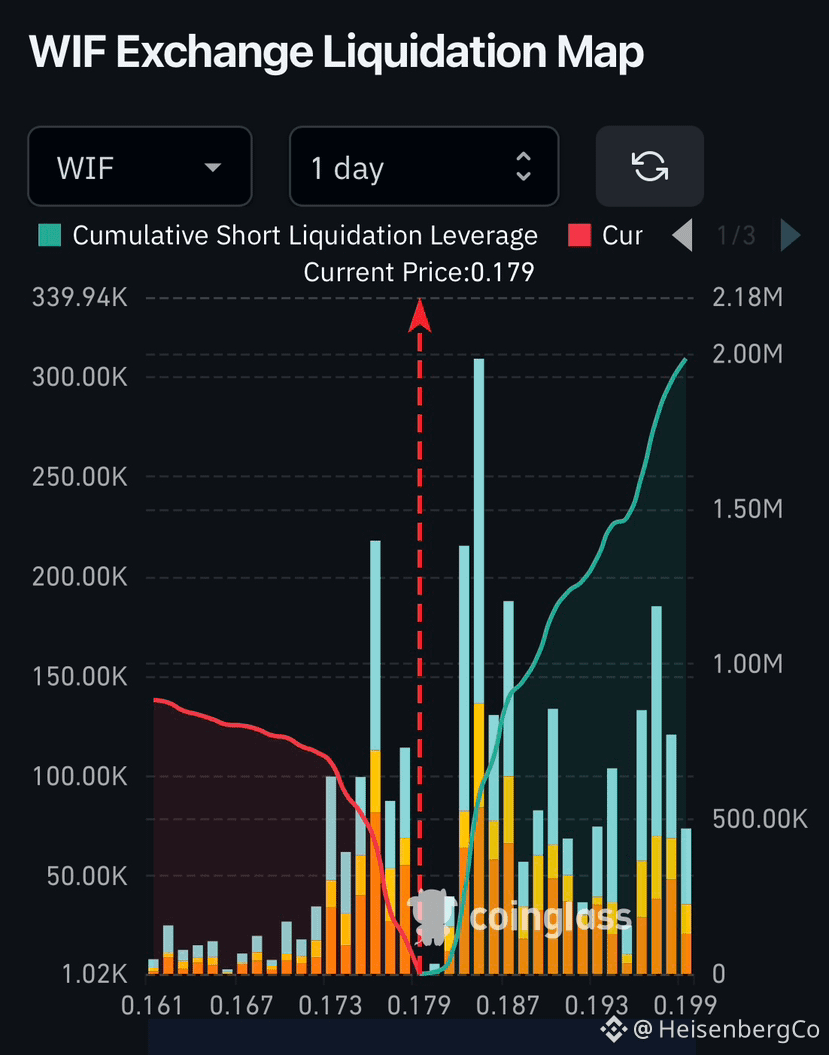The width and height of the screenshot is (829, 1055).
Task: Click the tall bar left of current price line
Action: pyautogui.click(x=375, y=757)
